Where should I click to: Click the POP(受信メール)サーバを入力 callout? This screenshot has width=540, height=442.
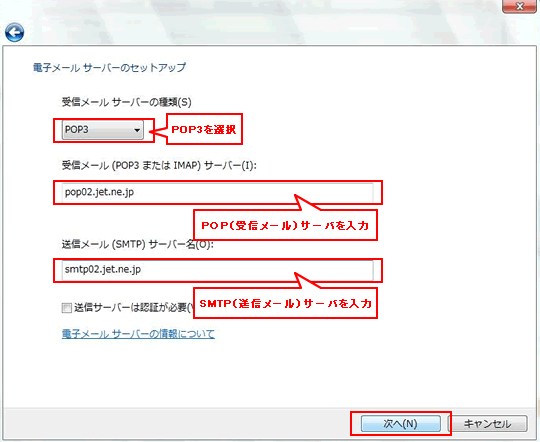tap(285, 225)
